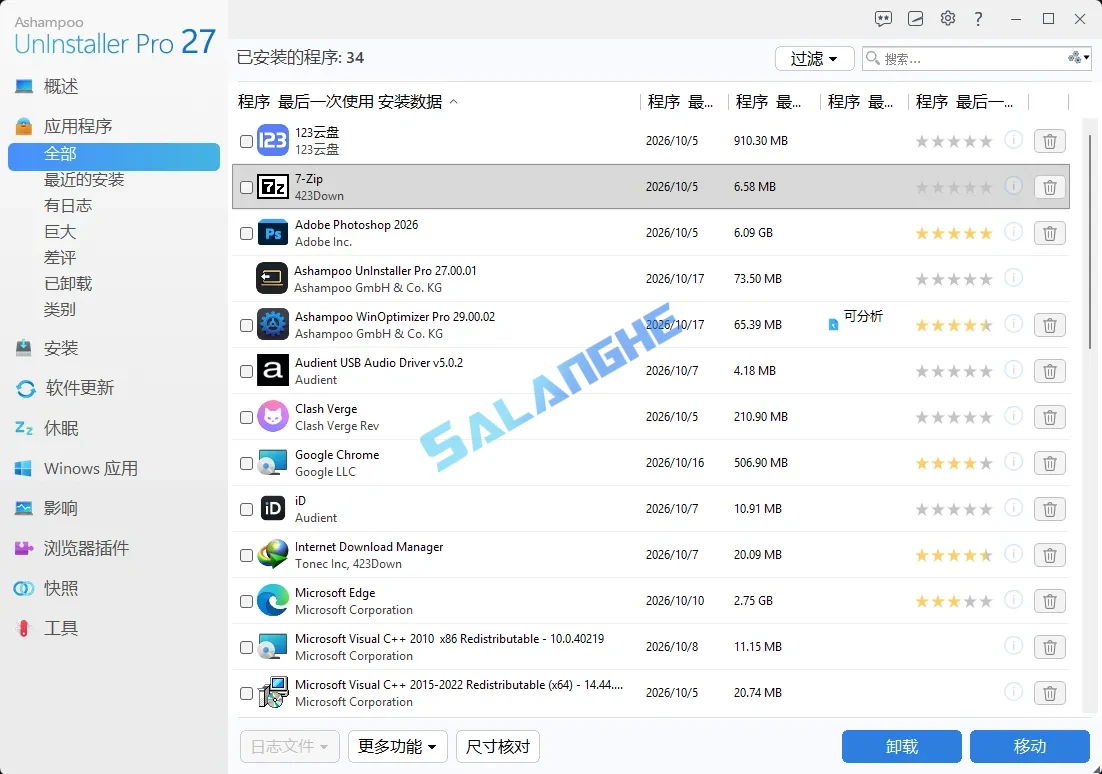Click the skin/appearance icon in title bar
The height and width of the screenshot is (774, 1102).
tap(915, 19)
